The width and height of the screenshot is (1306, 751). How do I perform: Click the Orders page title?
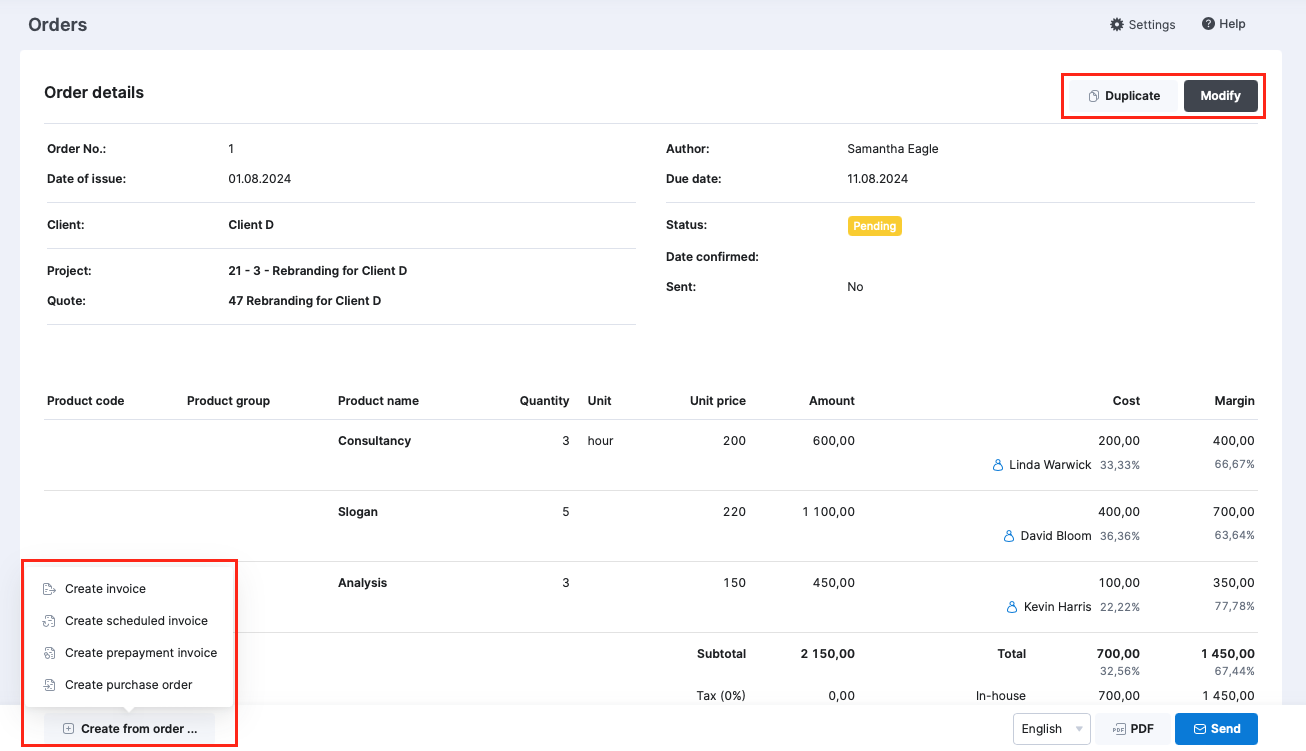click(57, 25)
